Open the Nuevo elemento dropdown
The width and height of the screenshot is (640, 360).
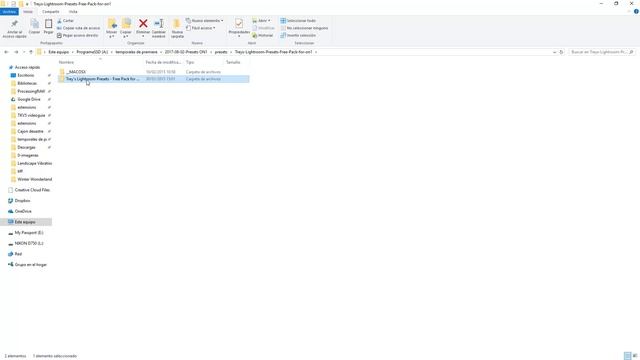pos(204,21)
